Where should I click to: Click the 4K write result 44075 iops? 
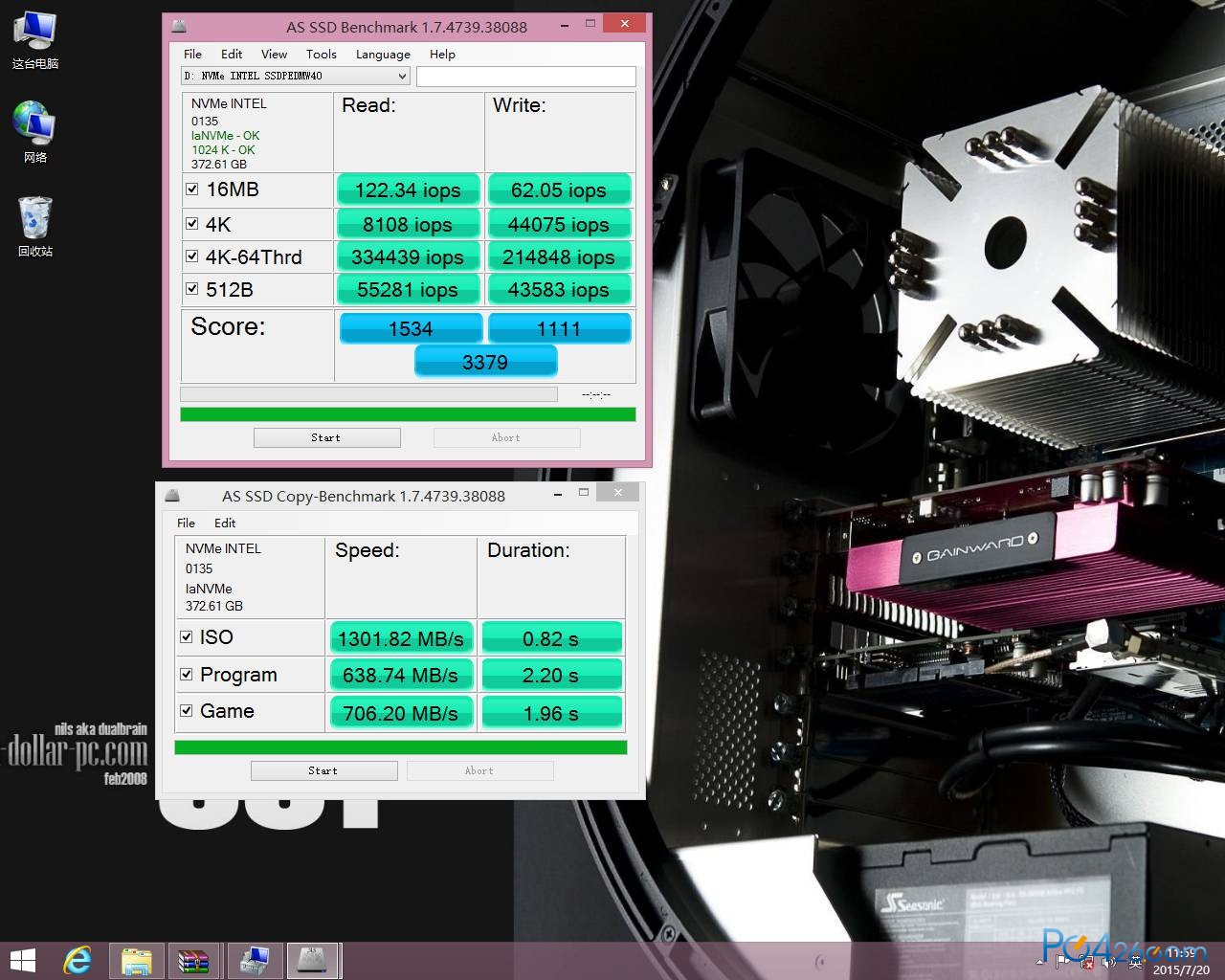point(559,224)
